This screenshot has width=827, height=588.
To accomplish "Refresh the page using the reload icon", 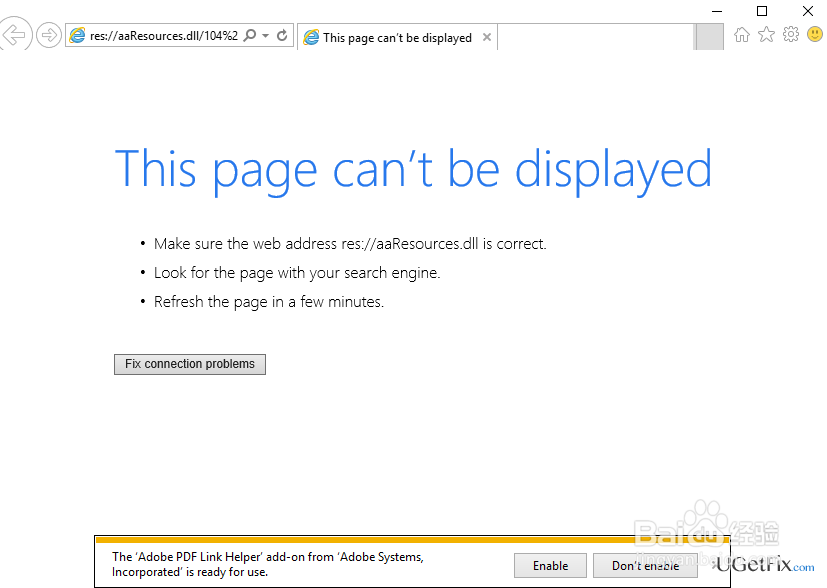I will [x=282, y=35].
